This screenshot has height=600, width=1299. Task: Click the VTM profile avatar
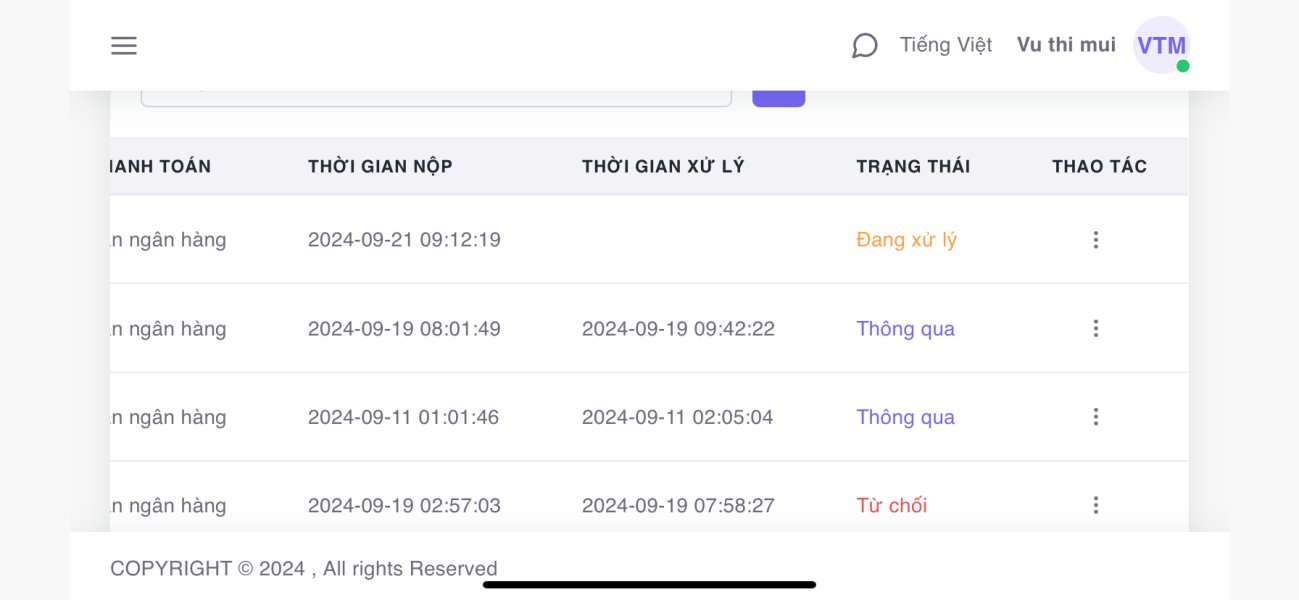click(x=1160, y=45)
